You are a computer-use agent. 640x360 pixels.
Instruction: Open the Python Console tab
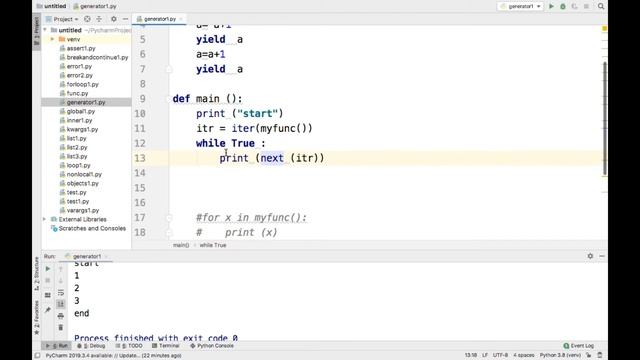coord(212,346)
